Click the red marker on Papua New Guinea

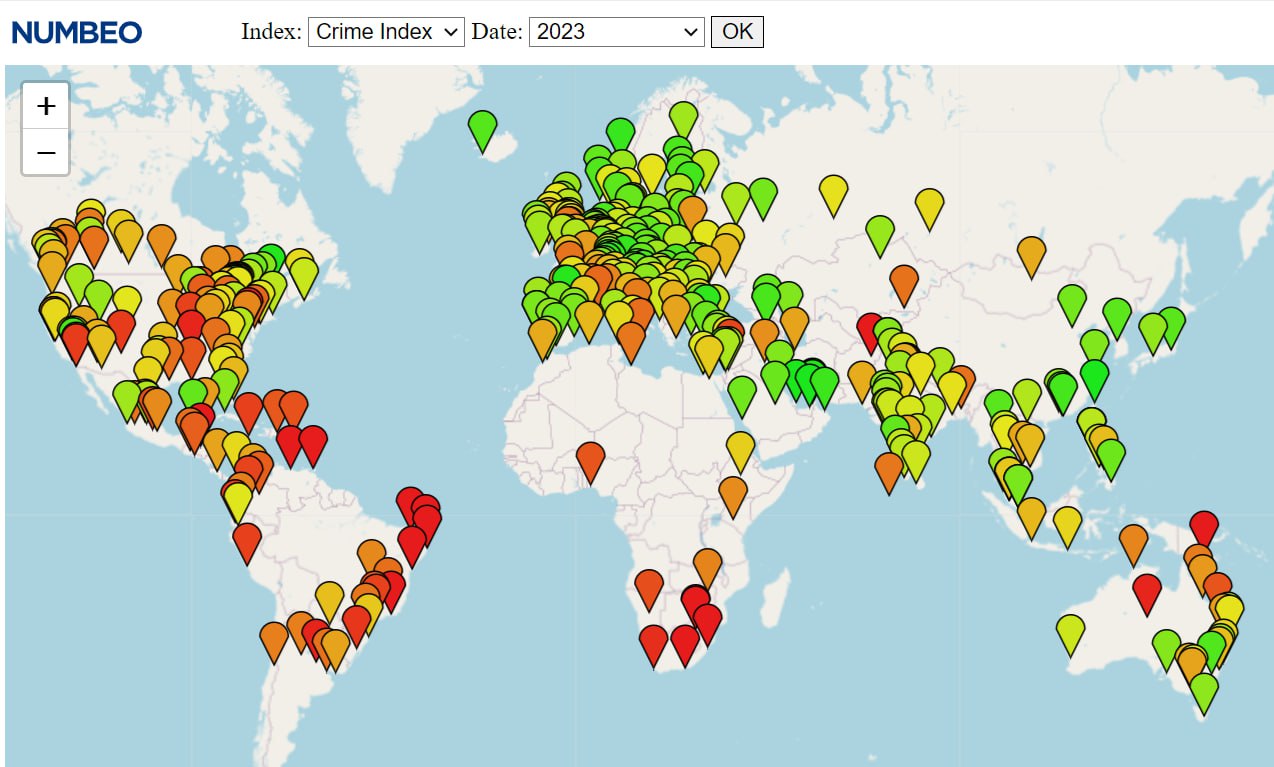click(x=1204, y=527)
